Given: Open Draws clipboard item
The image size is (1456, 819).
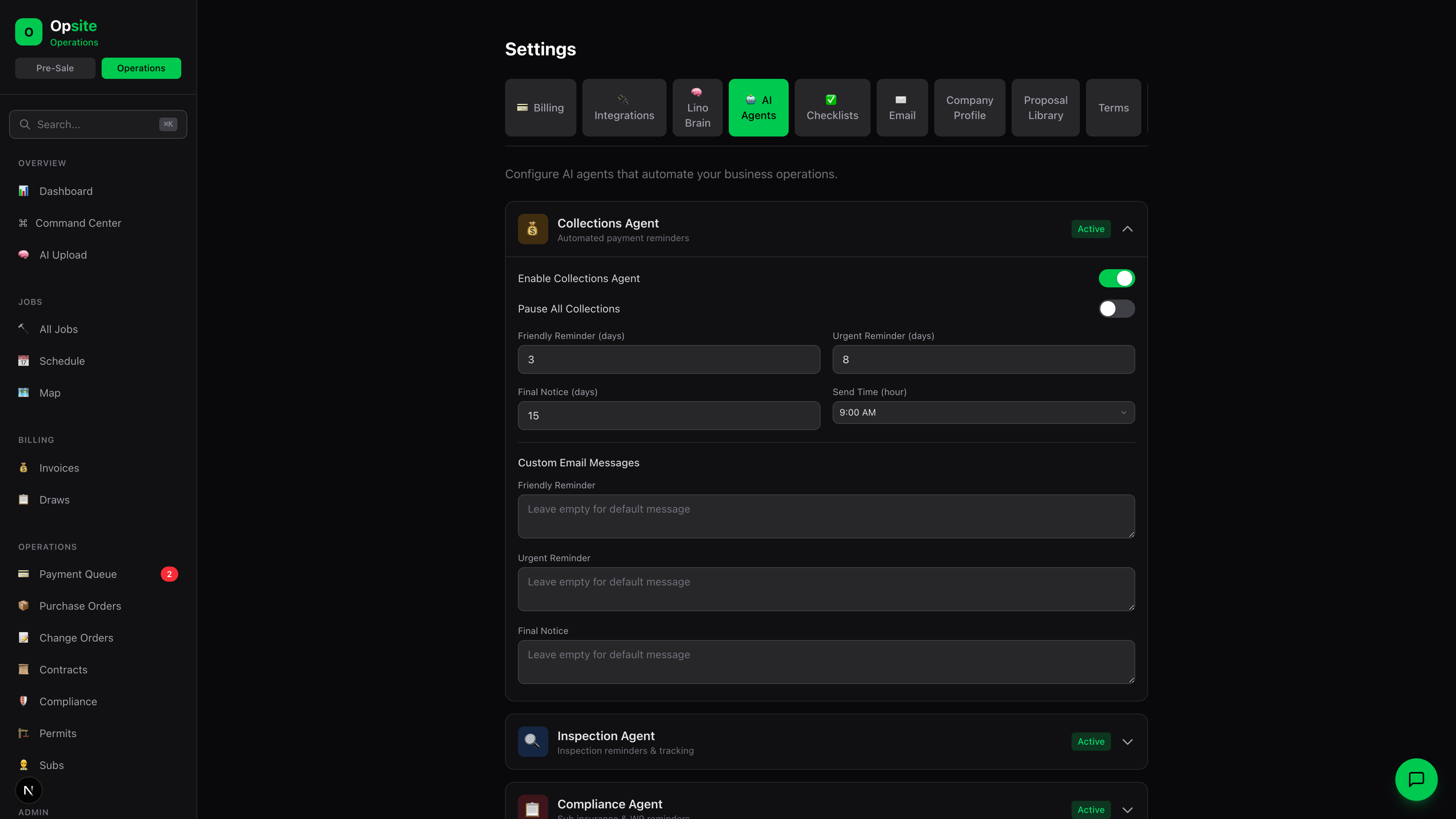Looking at the screenshot, I should click(98, 500).
